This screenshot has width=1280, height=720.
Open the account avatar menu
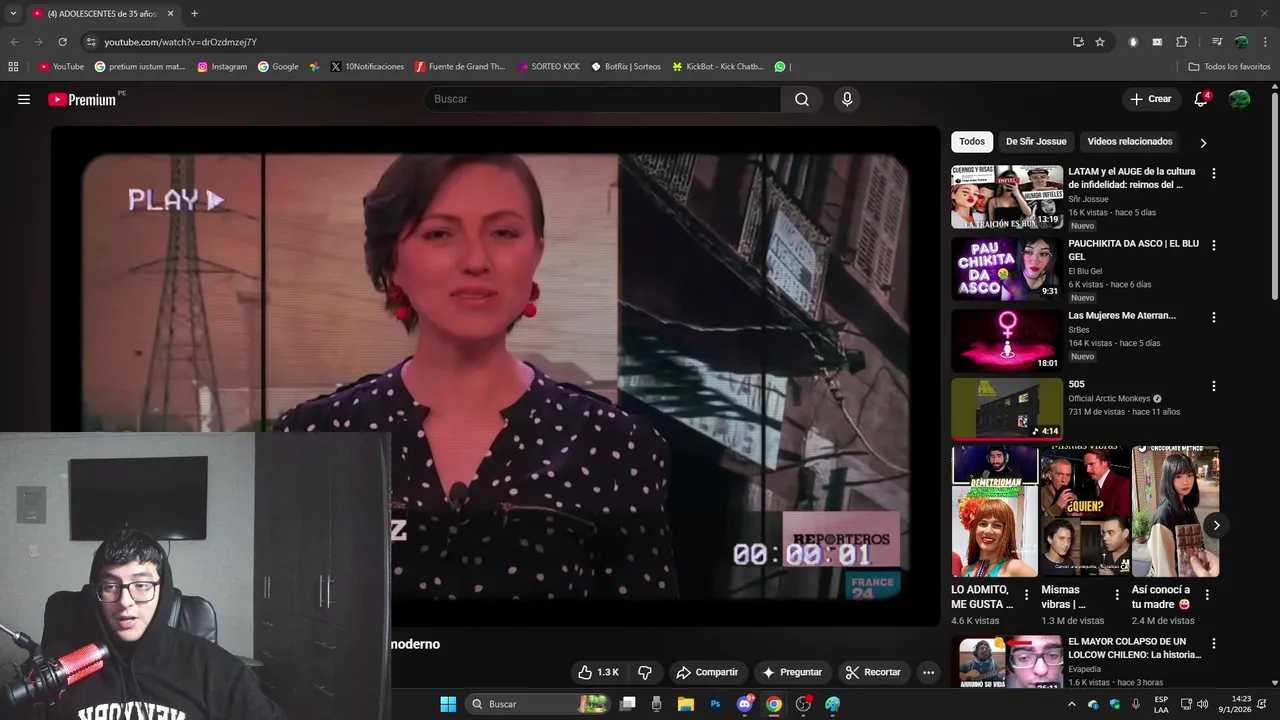pyautogui.click(x=1240, y=99)
